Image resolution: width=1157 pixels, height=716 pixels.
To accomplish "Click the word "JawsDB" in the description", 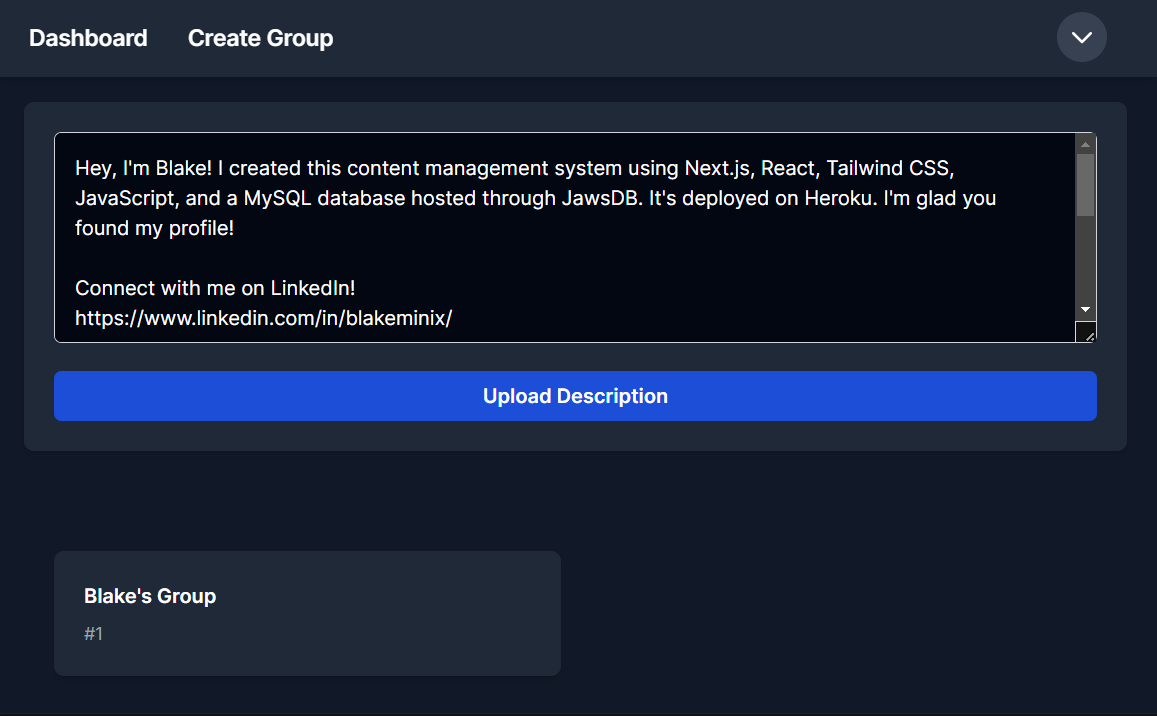I will 605,198.
